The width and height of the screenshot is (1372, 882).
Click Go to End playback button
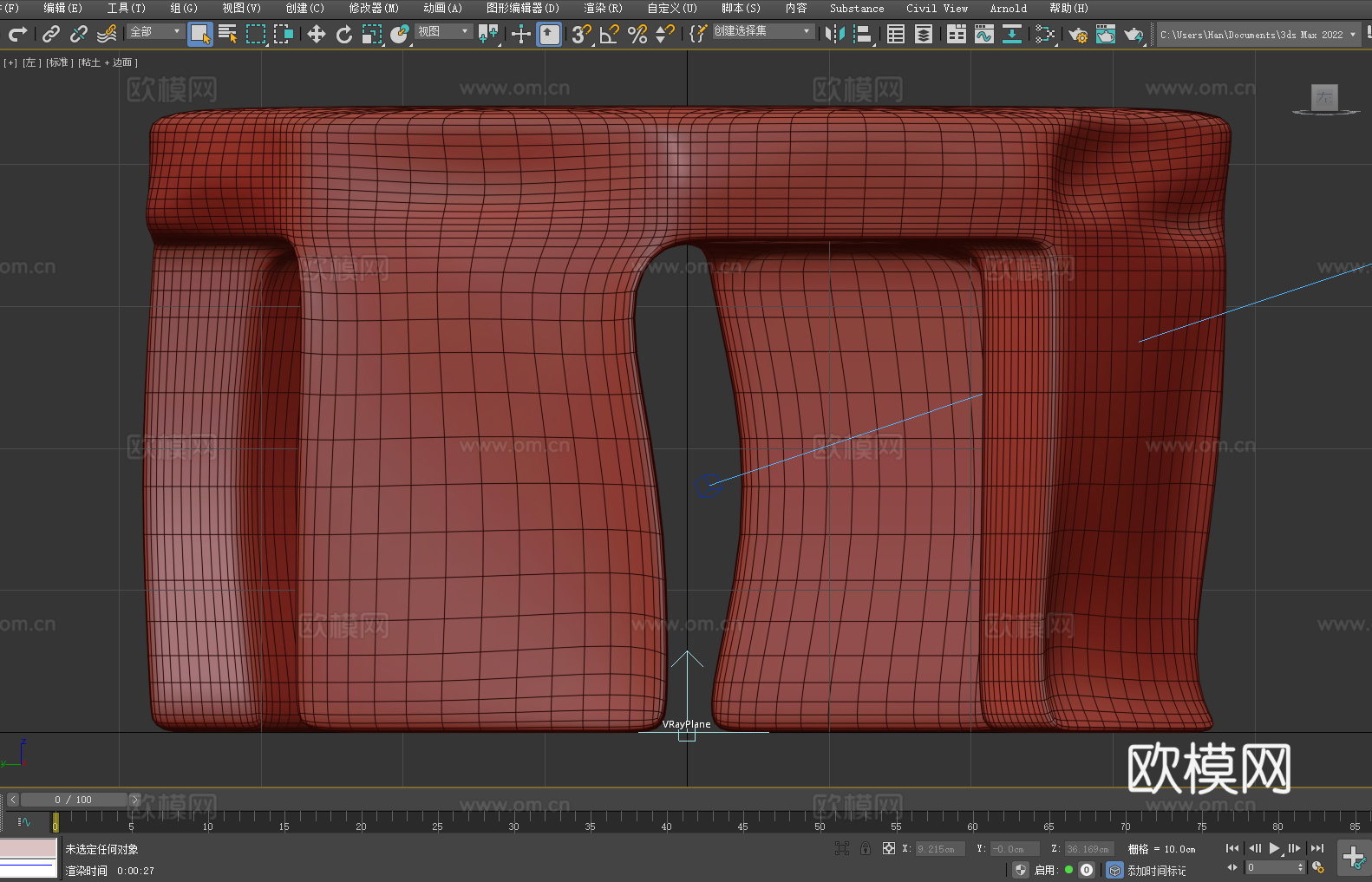point(1317,848)
